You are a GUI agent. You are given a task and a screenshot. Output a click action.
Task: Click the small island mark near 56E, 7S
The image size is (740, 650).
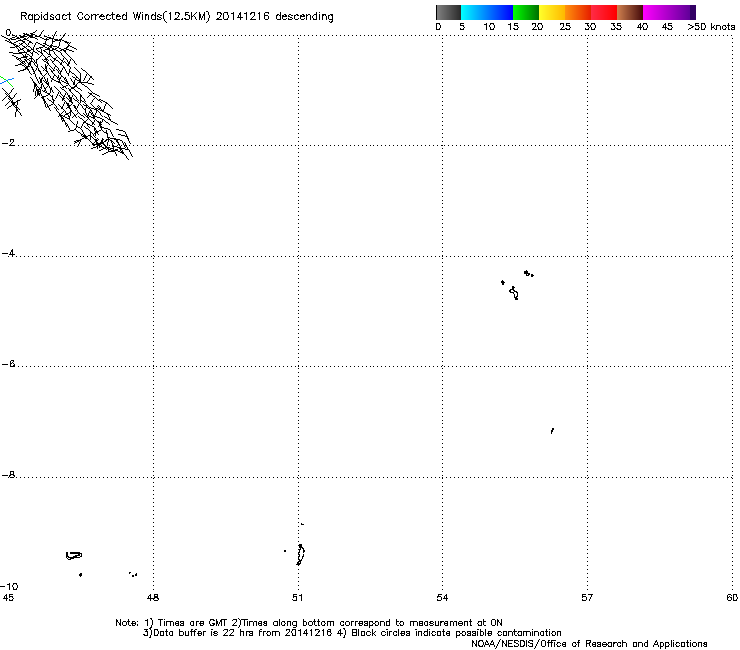pos(552,431)
